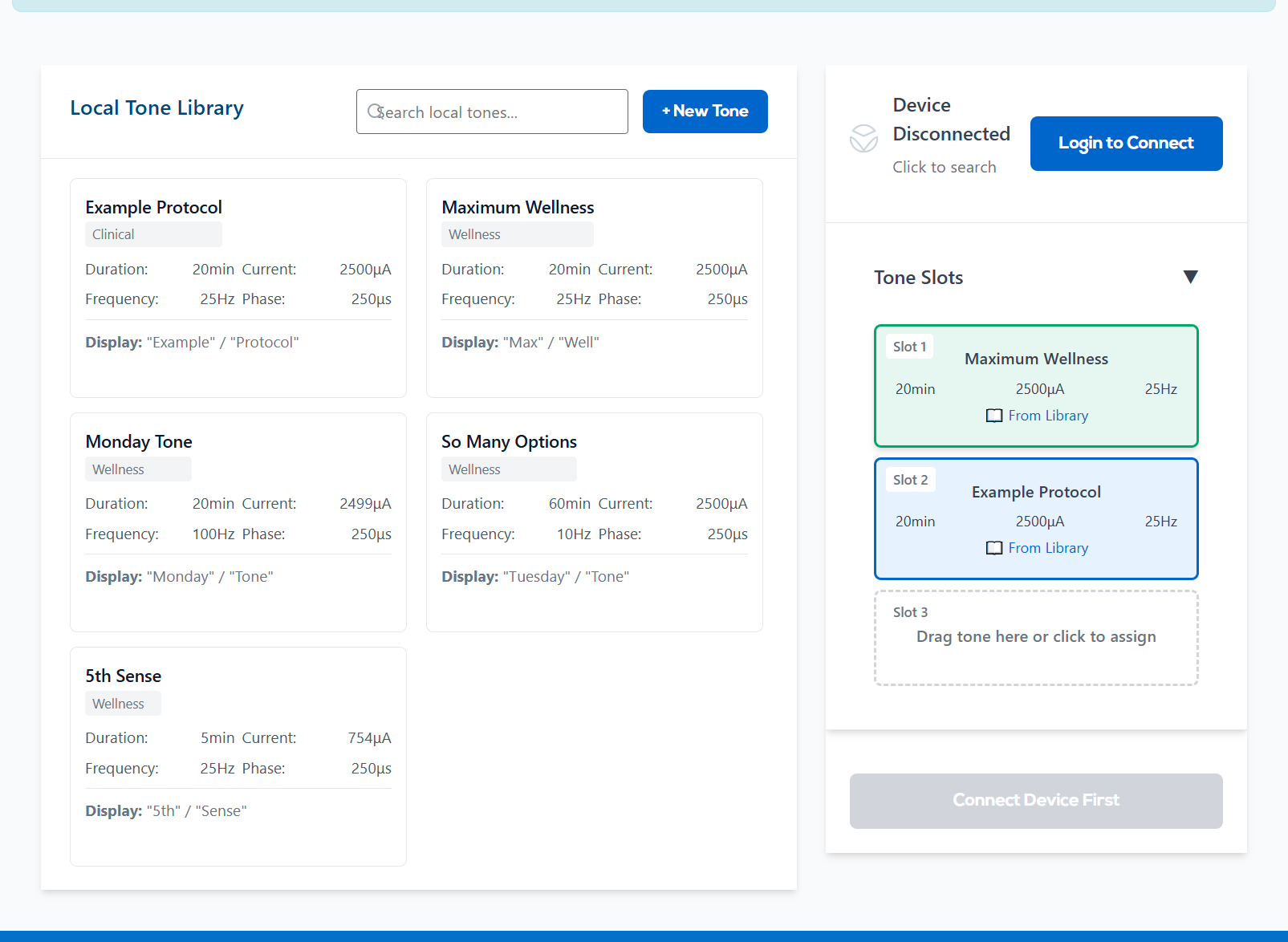Open the So Many Options card

coord(595,522)
